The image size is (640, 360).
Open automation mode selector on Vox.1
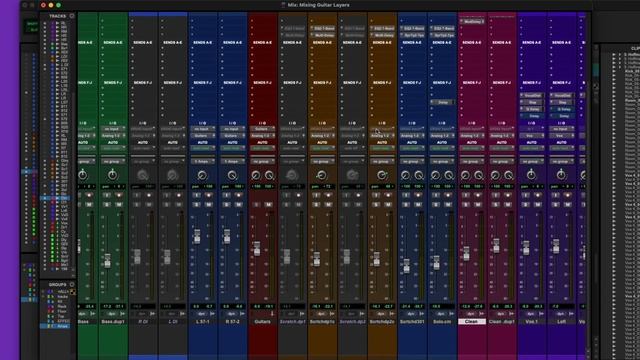pos(531,149)
